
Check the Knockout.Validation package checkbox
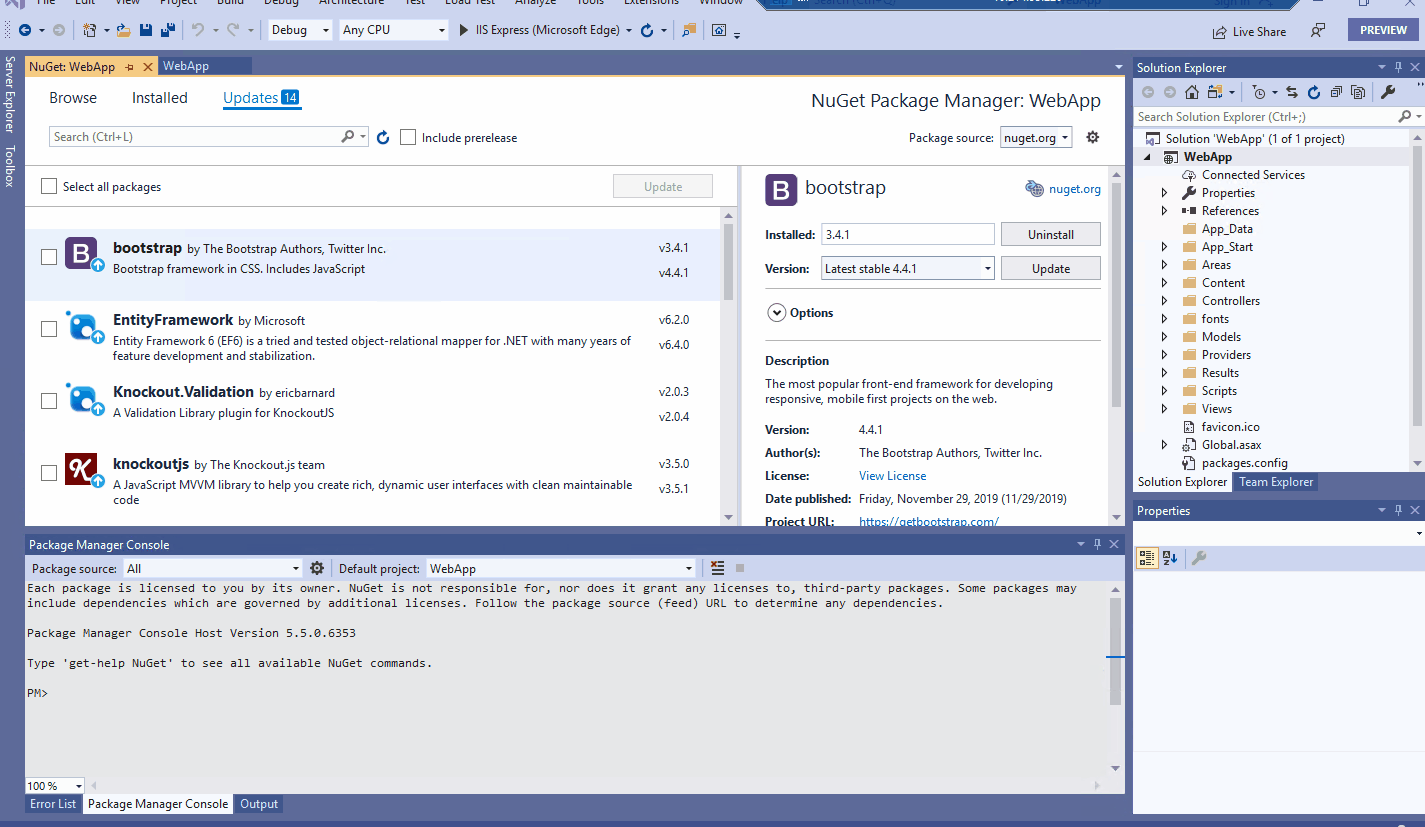point(49,401)
